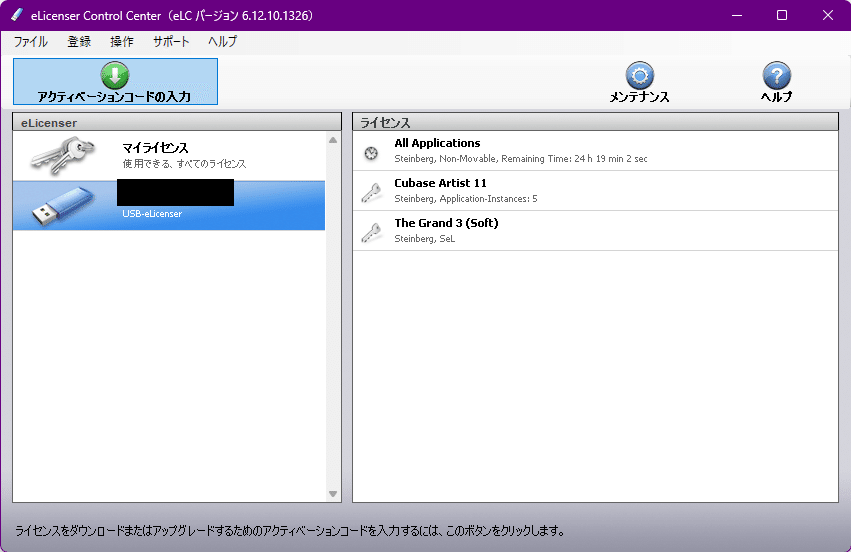Click the eLicenser panel header

click(x=177, y=122)
